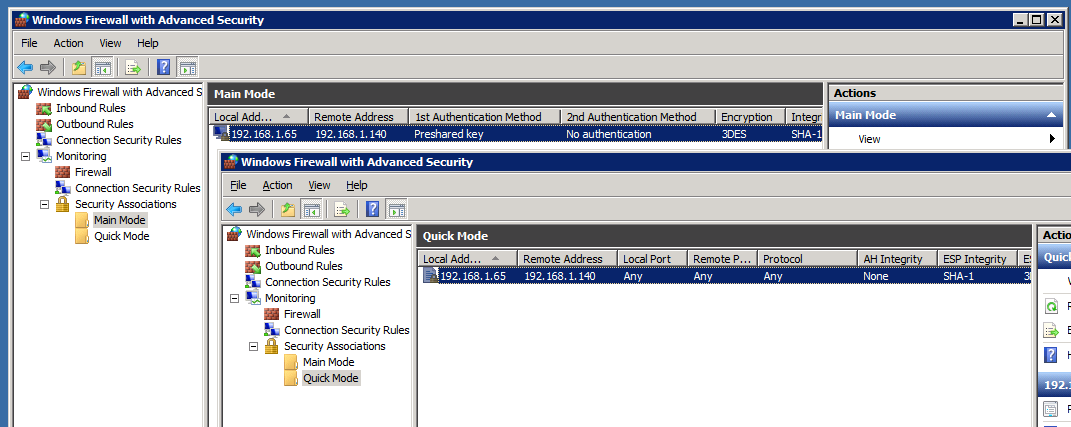This screenshot has height=427, width=1071.
Task: Click Protocol column header in Quick Mode
Action: click(x=807, y=259)
